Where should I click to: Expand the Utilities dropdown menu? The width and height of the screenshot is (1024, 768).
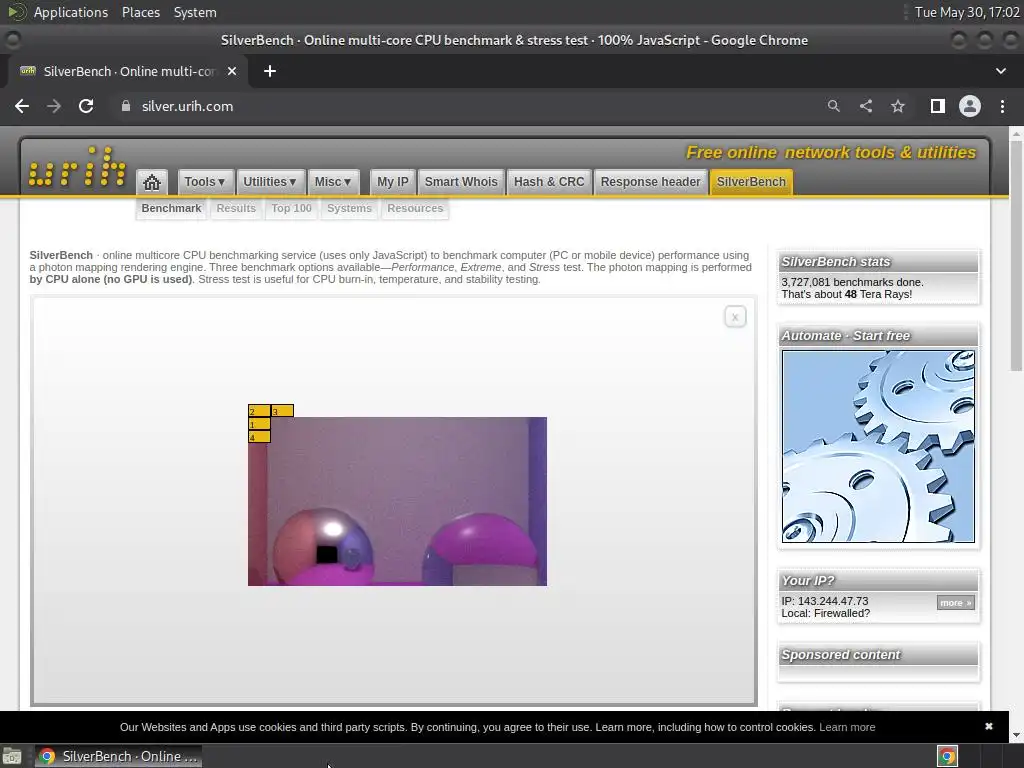(270, 182)
